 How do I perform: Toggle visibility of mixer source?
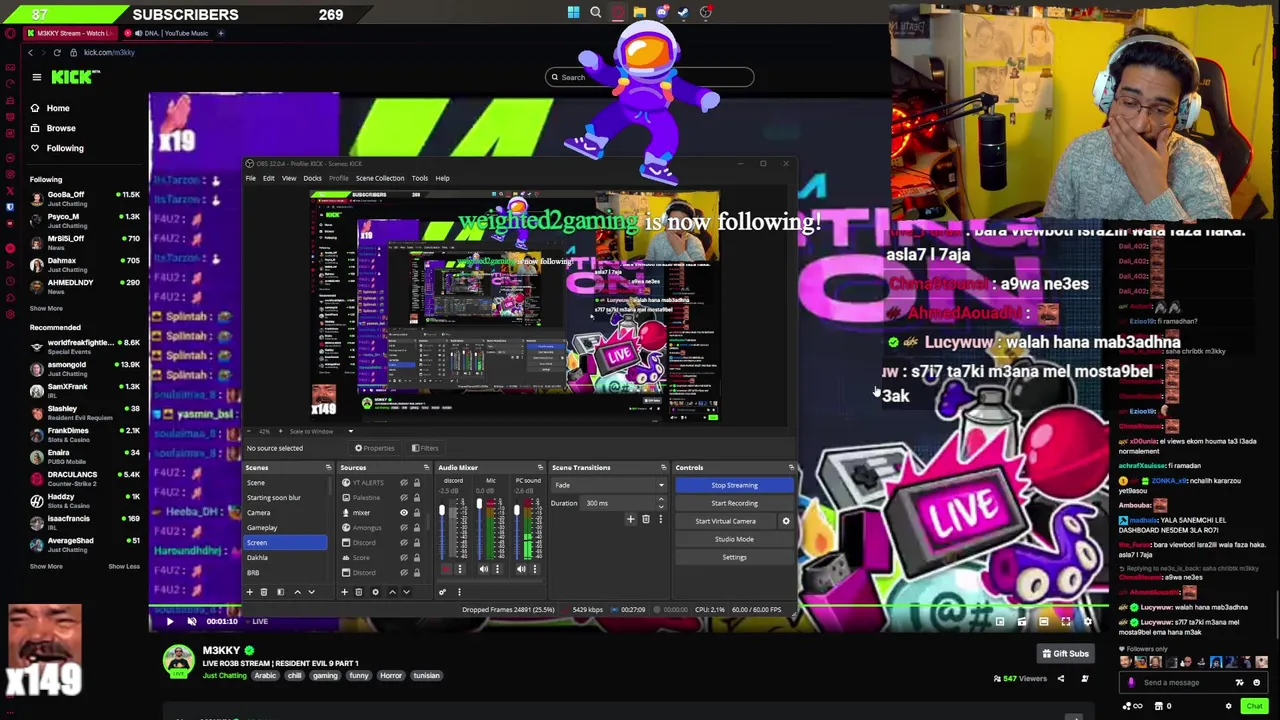[404, 513]
